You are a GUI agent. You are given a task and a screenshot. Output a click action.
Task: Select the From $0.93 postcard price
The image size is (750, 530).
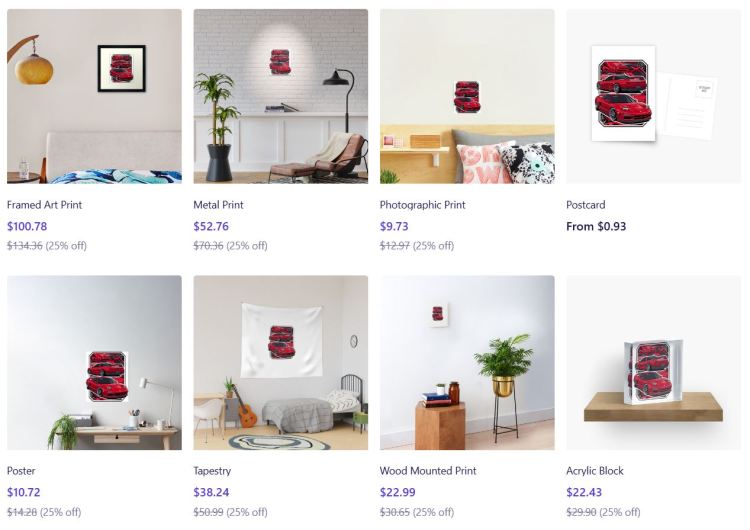[596, 226]
